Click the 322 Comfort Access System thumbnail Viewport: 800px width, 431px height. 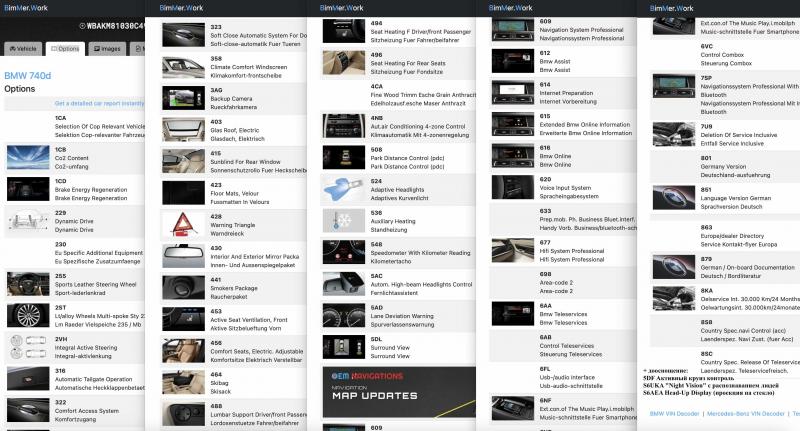28,411
